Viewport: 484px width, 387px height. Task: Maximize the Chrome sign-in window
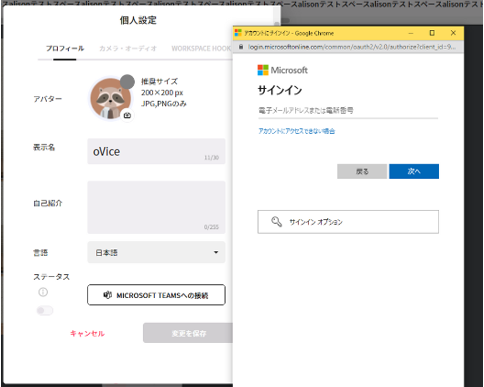[x=432, y=33]
